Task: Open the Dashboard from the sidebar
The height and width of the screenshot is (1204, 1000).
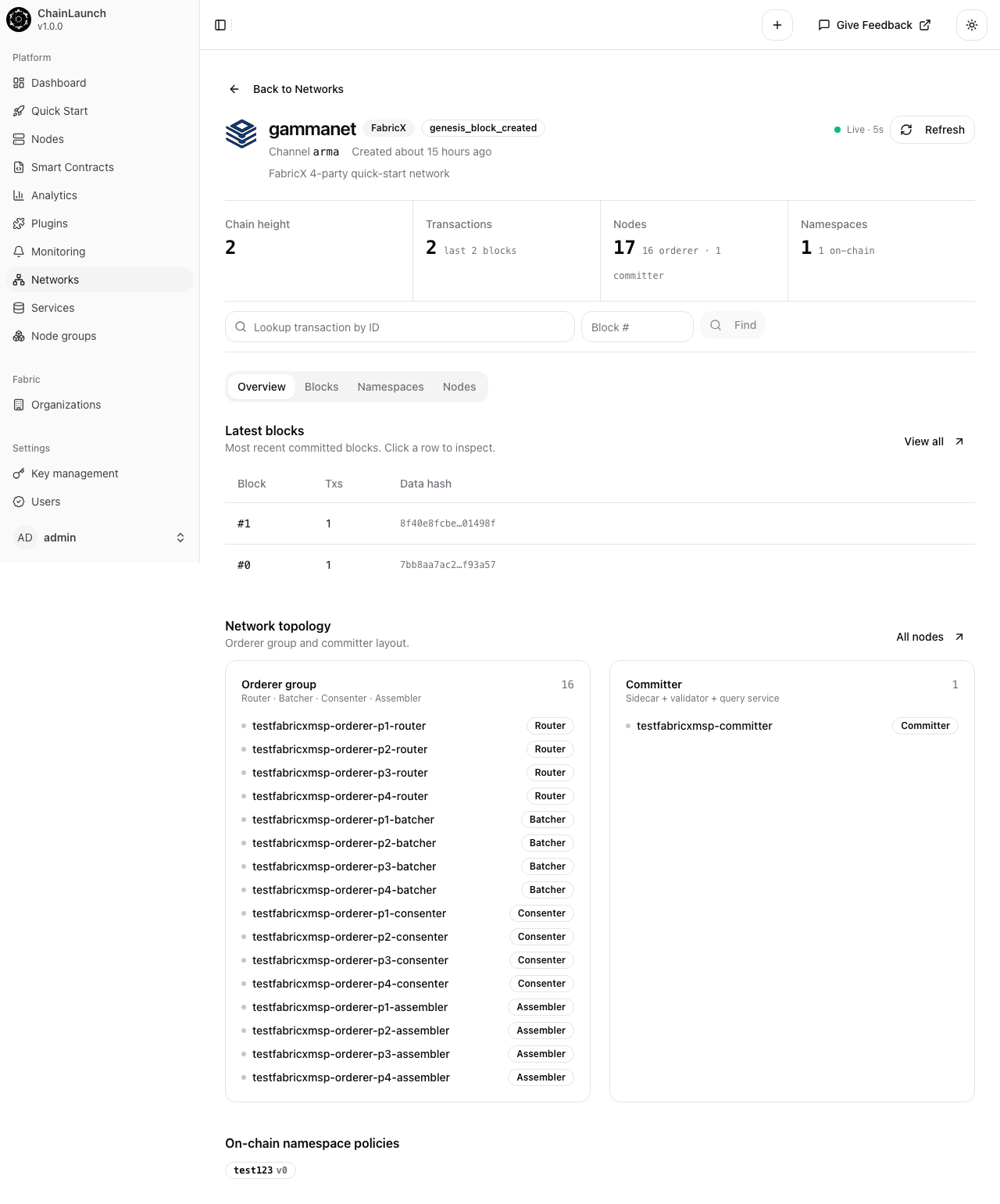Action: [x=58, y=83]
